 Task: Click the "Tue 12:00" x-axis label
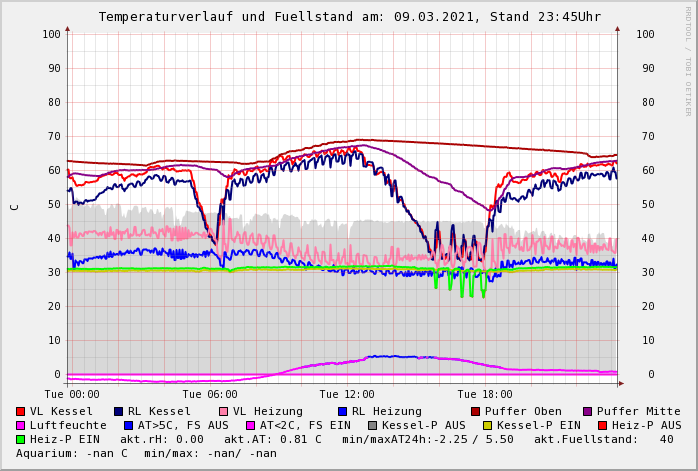347,394
